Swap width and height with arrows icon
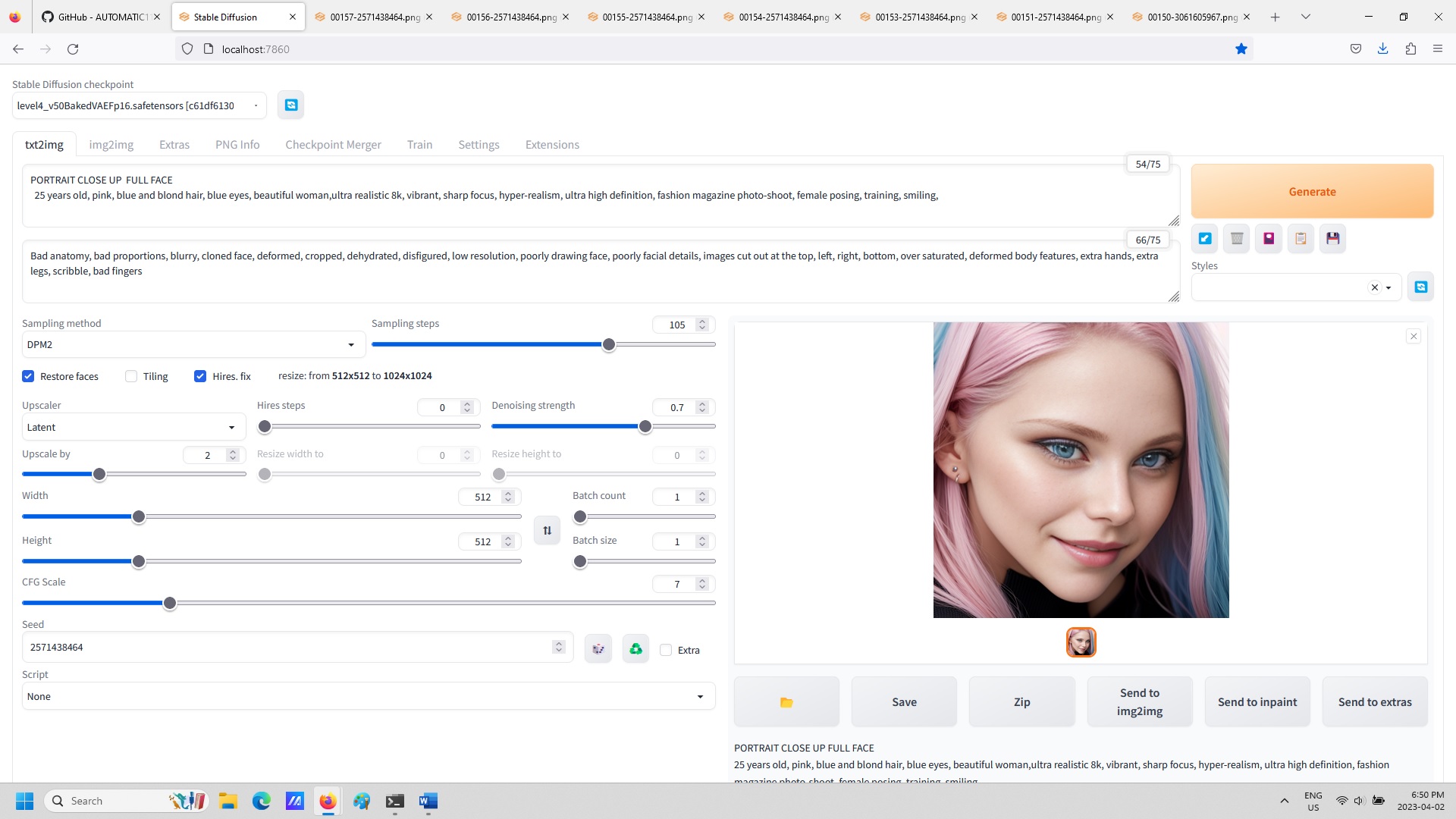Image resolution: width=1456 pixels, height=819 pixels. pyautogui.click(x=547, y=530)
